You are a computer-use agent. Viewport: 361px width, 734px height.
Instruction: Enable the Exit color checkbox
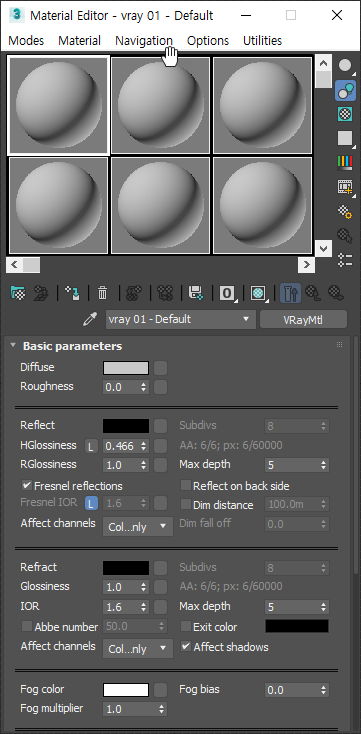186,626
